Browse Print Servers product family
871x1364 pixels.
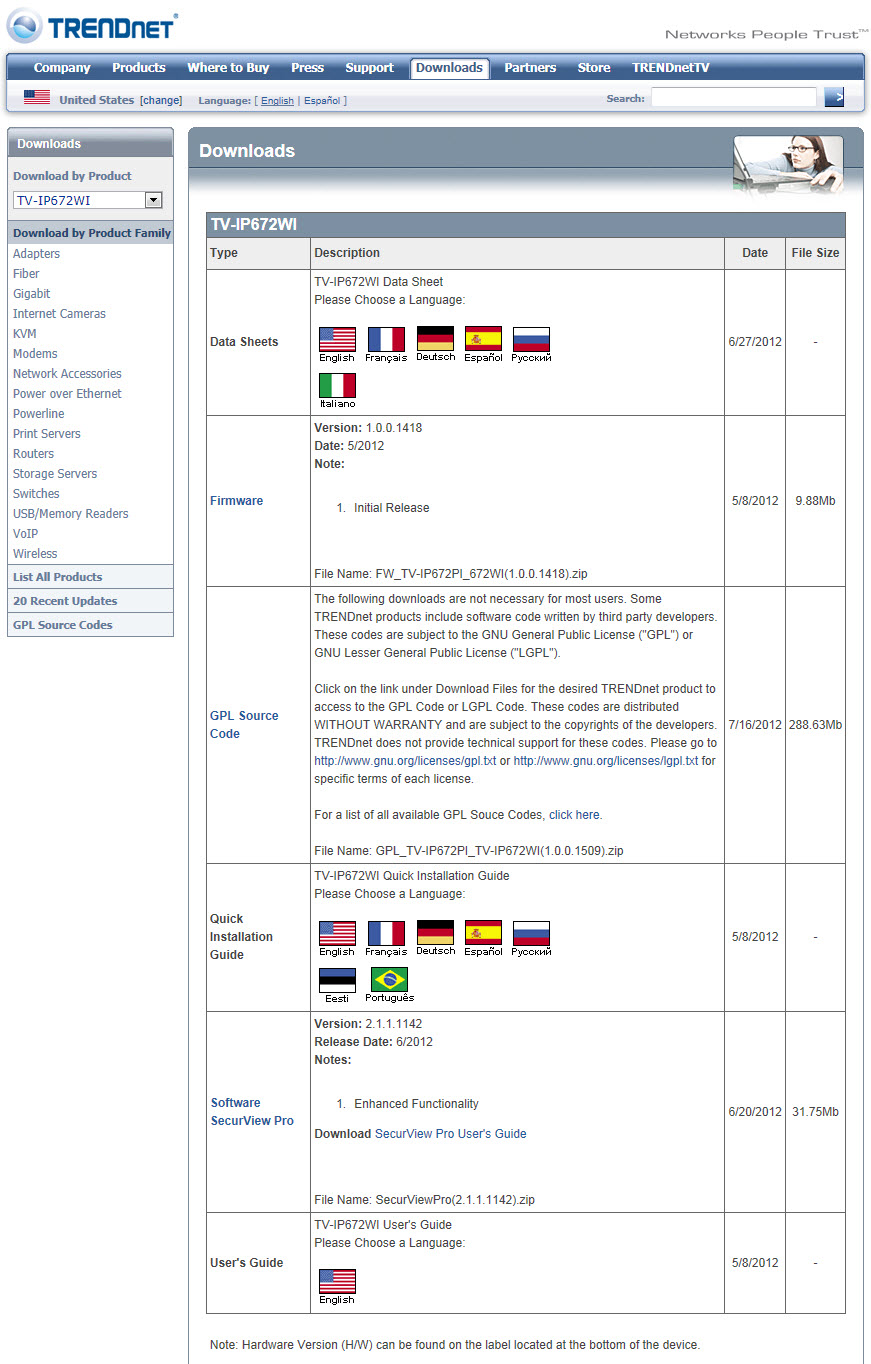47,434
